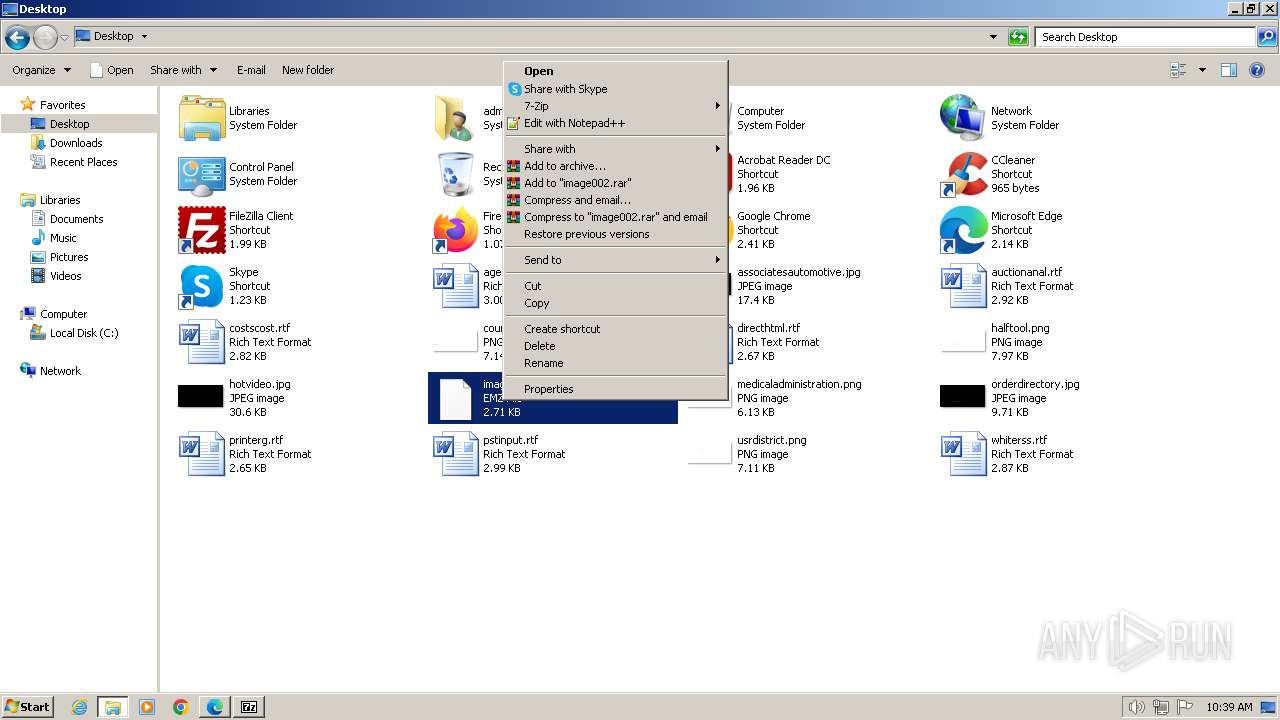Select the auctionanal.rtf file icon
Image resolution: width=1280 pixels, height=720 pixels.
[964, 286]
